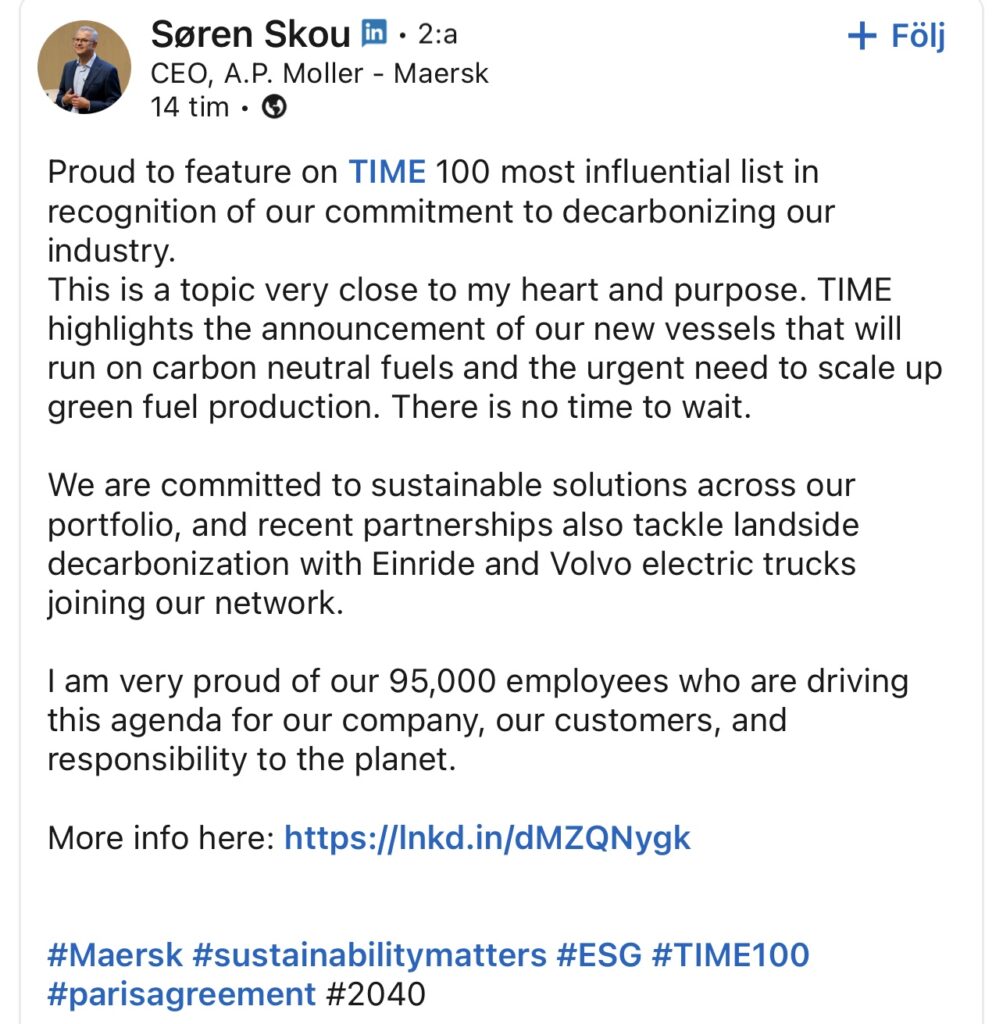Follow Søren Skou with Följ button
Screen dimensions: 1003x1024
(897, 35)
